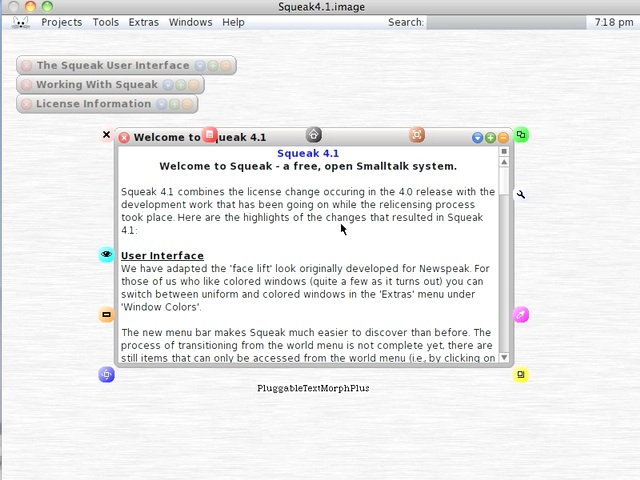Click the scrollbar menu square button
This screenshot has height=480, width=640.
pyautogui.click(x=504, y=151)
